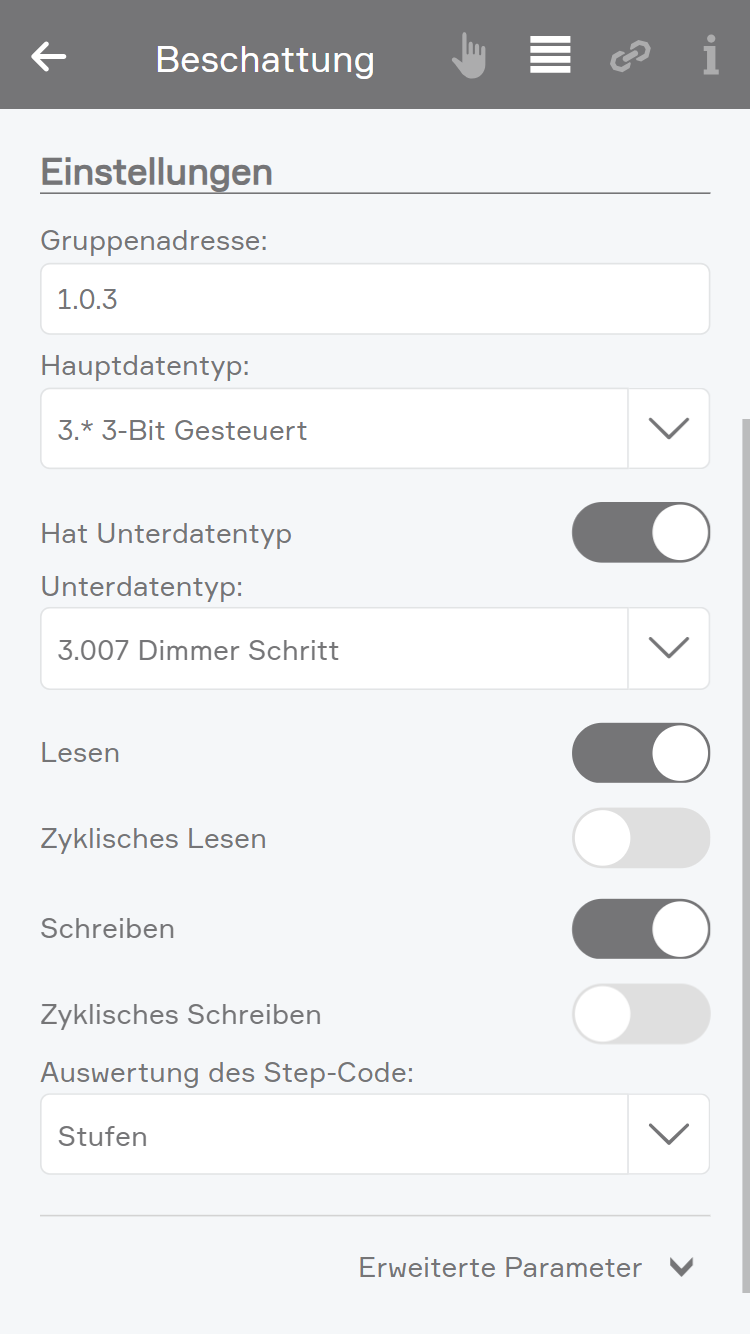Turn off the Lesen toggle

click(640, 753)
